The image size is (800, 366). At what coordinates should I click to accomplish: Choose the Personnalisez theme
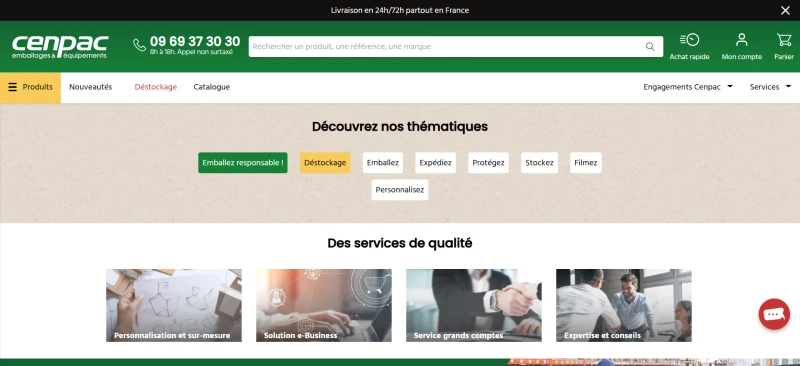point(399,190)
